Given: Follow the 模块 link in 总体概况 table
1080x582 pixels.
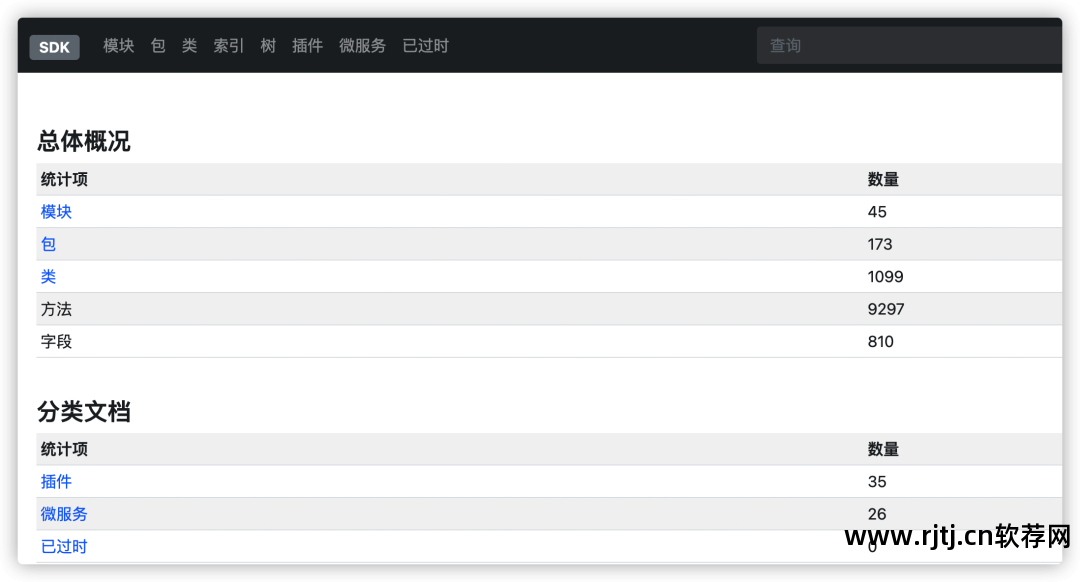Looking at the screenshot, I should pyautogui.click(x=56, y=211).
